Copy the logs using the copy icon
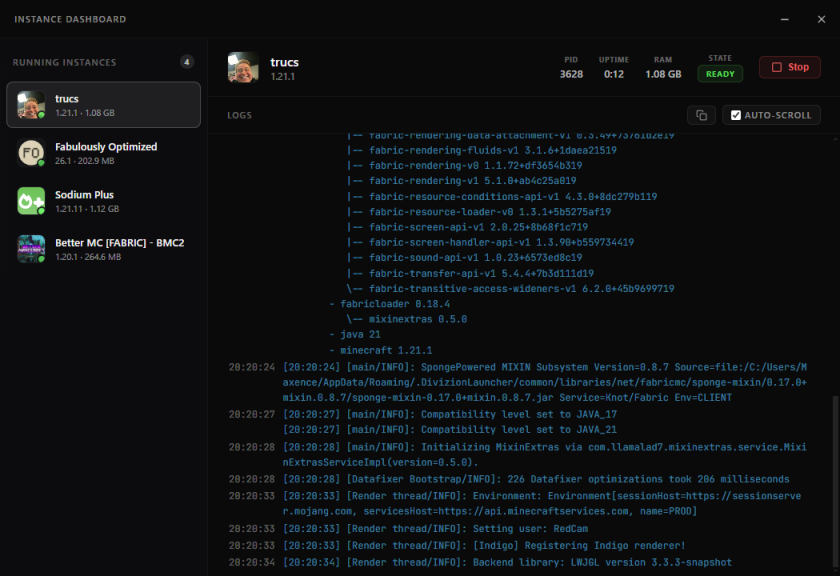 click(702, 115)
